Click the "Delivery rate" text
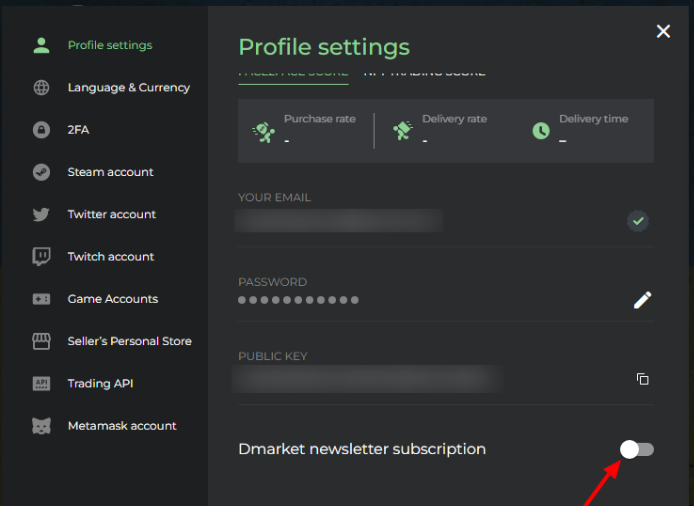694x506 pixels. click(x=455, y=119)
